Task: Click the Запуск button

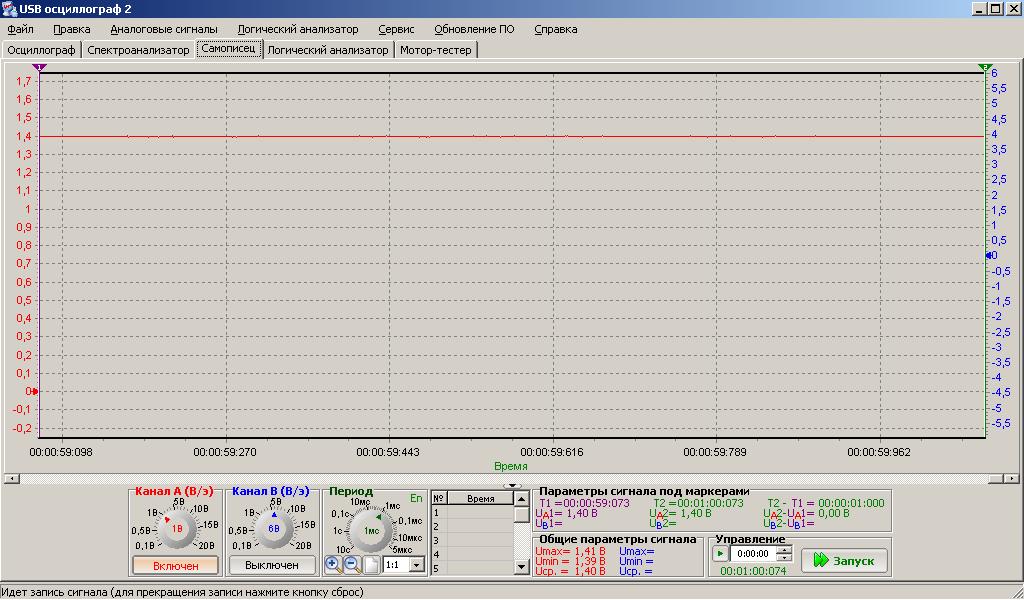Action: coord(844,561)
